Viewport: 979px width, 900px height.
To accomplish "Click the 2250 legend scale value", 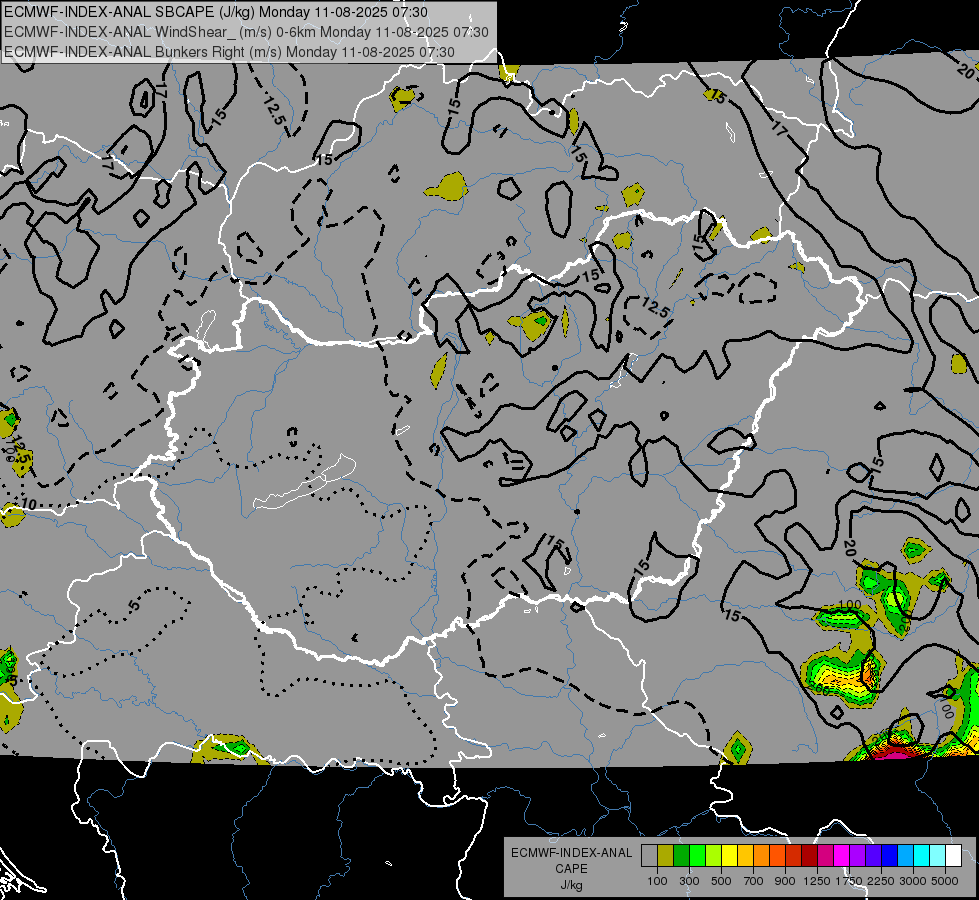I will 881,881.
